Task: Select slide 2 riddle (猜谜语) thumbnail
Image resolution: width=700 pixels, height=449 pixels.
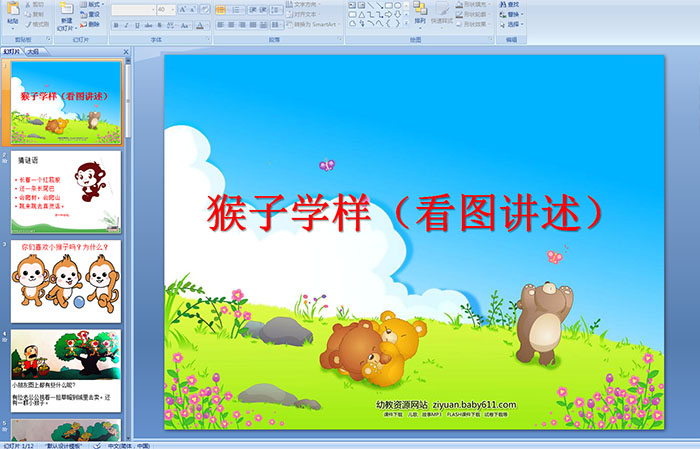Action: [x=66, y=192]
